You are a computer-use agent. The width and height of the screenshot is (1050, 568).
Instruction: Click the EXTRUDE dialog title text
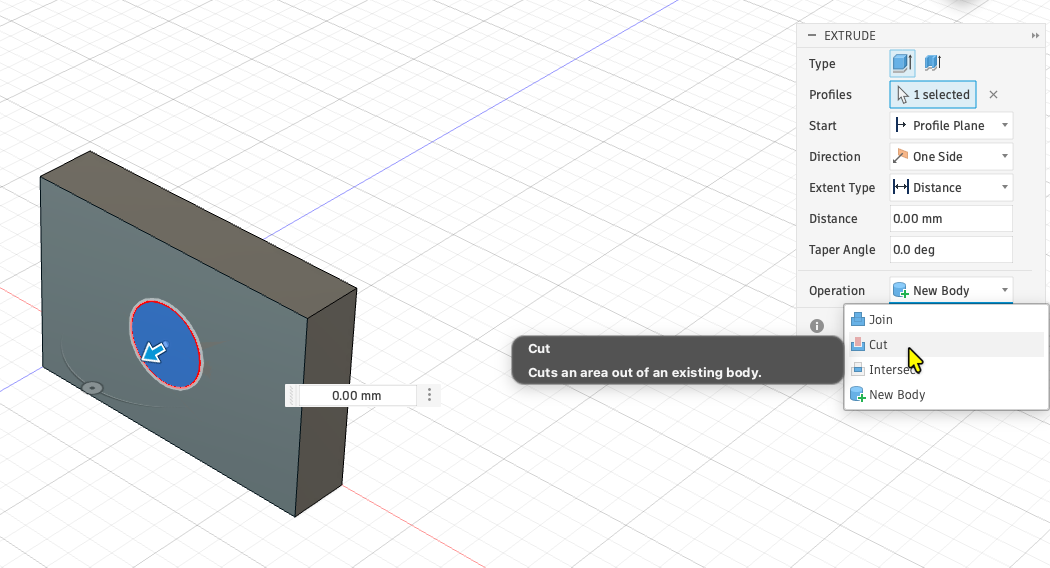click(850, 36)
